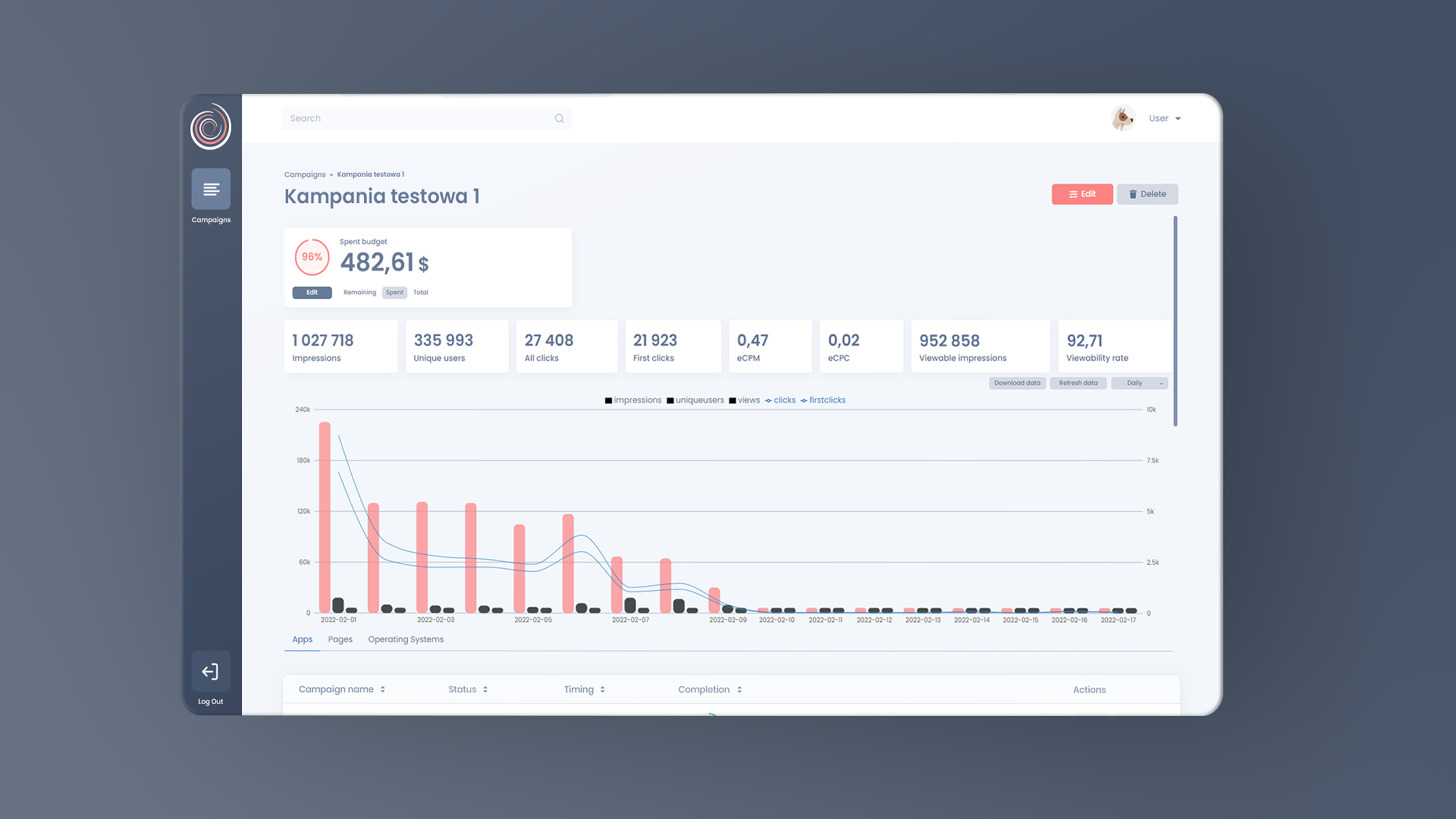Screen dimensions: 1456x819
Task: Click the Log Out icon
Action: click(x=210, y=672)
